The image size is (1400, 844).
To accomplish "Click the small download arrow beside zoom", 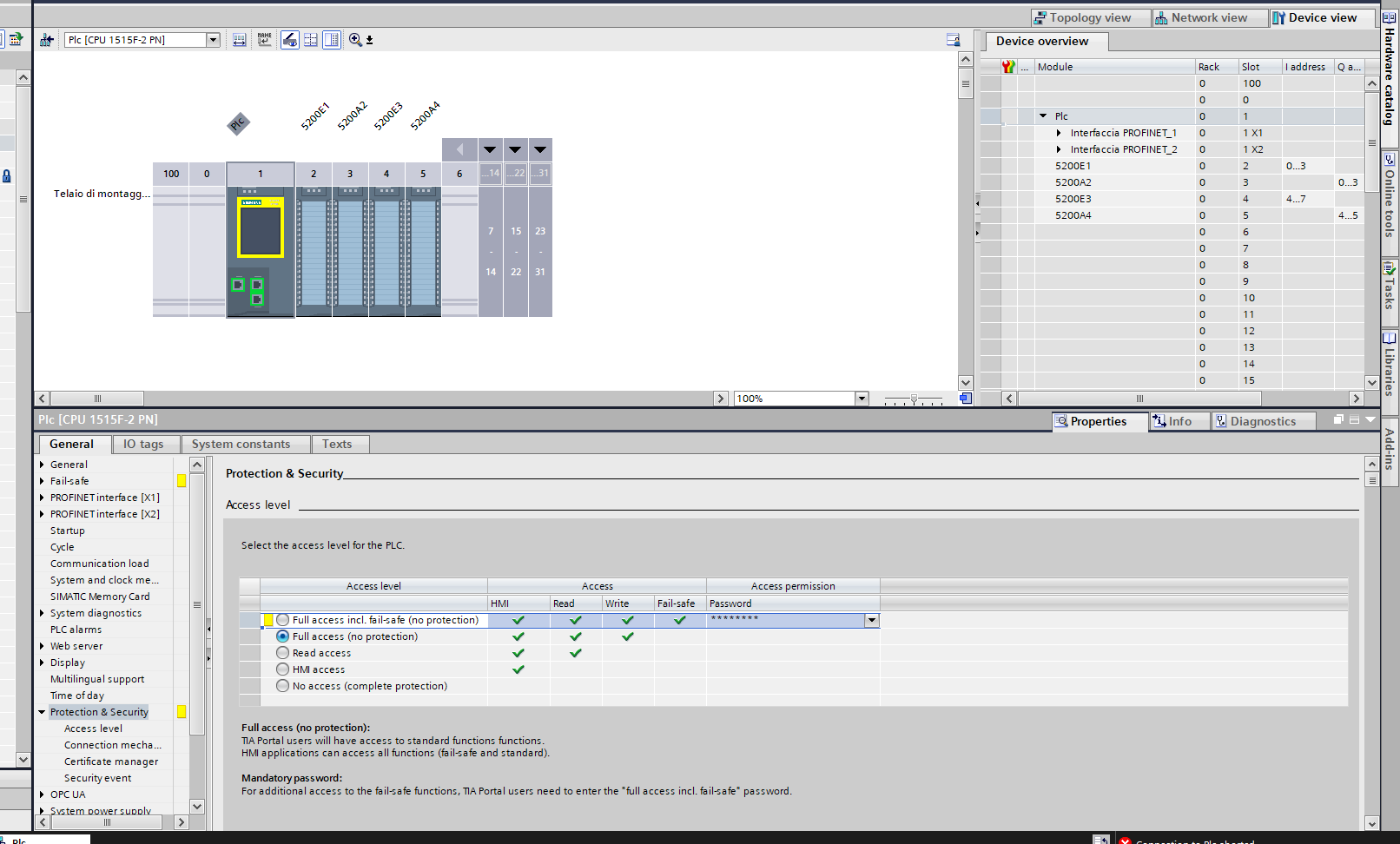I will click(x=370, y=40).
